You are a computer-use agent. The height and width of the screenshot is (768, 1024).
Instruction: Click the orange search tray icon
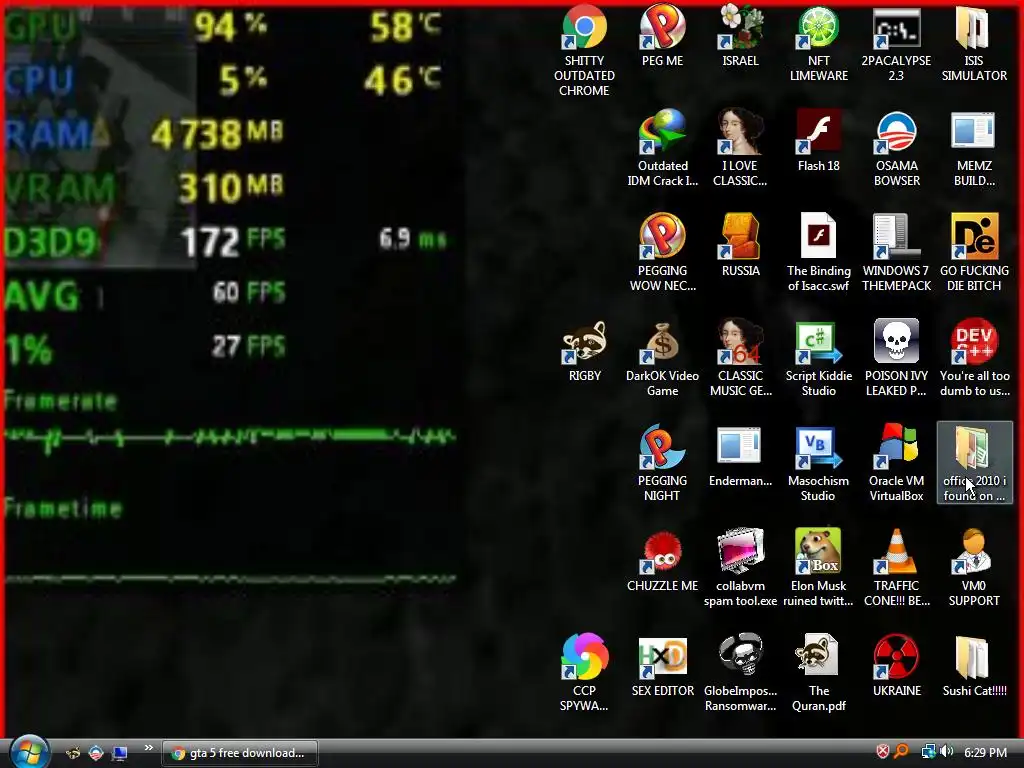(901, 752)
